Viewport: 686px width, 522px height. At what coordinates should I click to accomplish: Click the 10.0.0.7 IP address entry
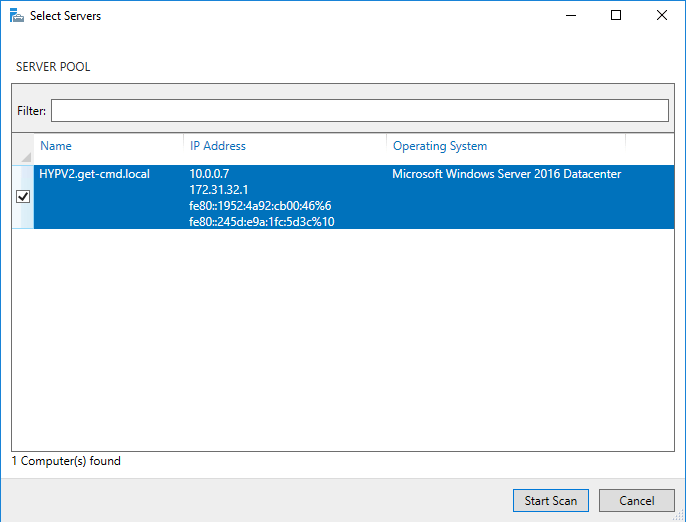coord(209,174)
